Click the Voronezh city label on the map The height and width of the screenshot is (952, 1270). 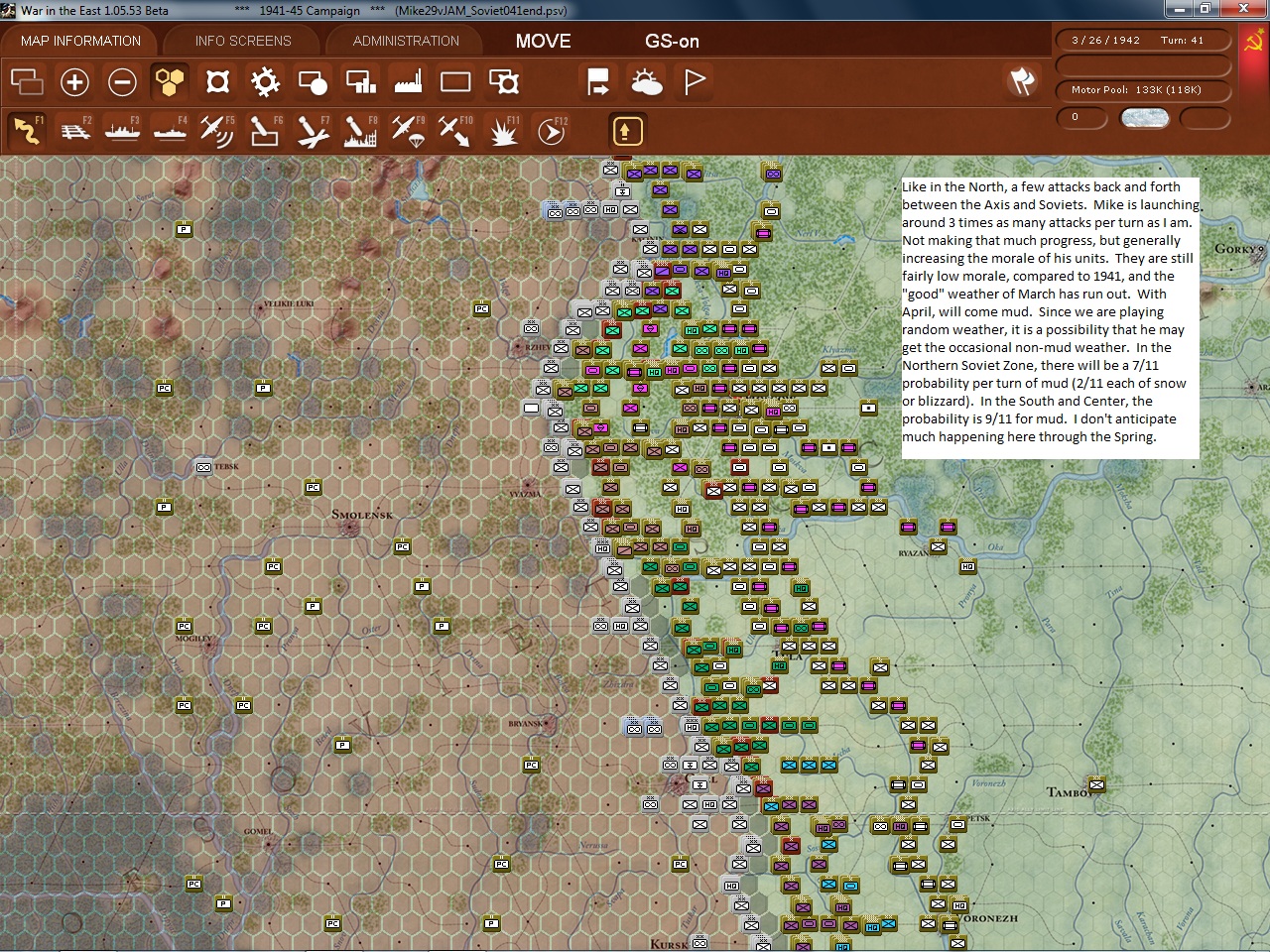989,918
